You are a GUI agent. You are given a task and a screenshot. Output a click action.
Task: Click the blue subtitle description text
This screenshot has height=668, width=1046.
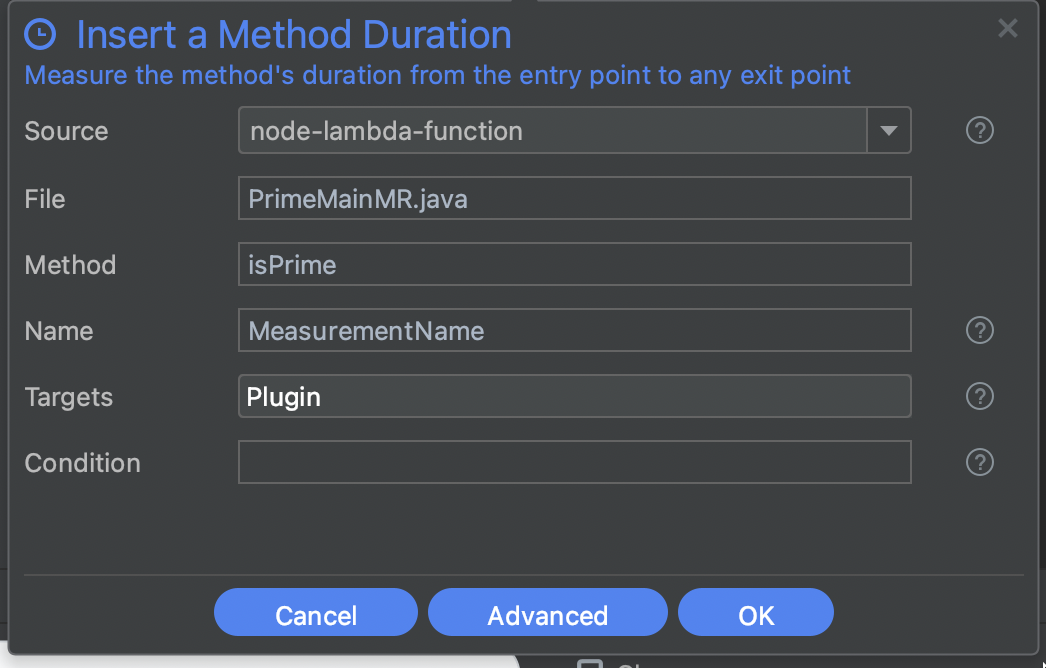click(x=437, y=75)
